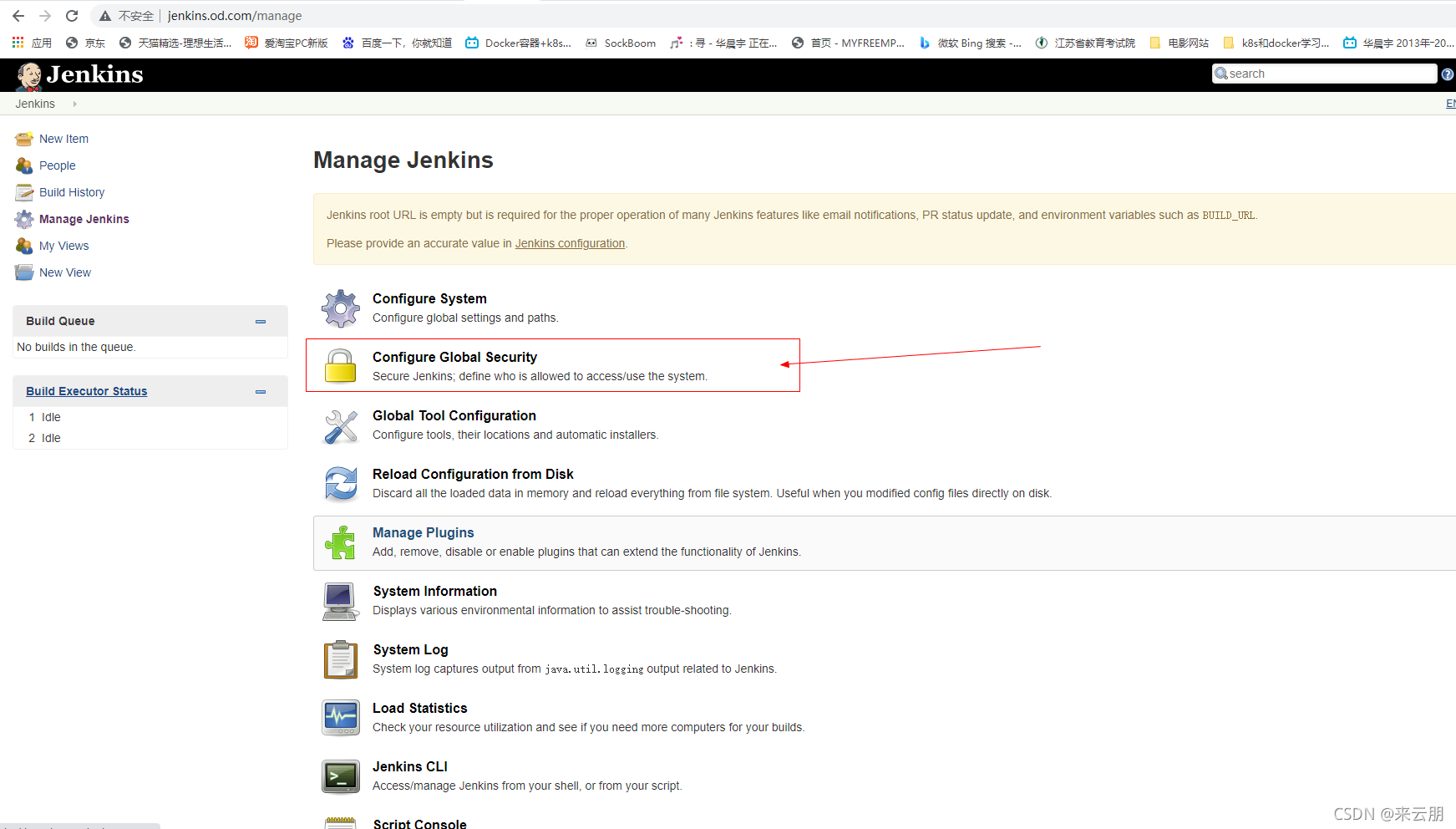Open the 京东 bookmark
The height and width of the screenshot is (829, 1456).
coord(85,43)
